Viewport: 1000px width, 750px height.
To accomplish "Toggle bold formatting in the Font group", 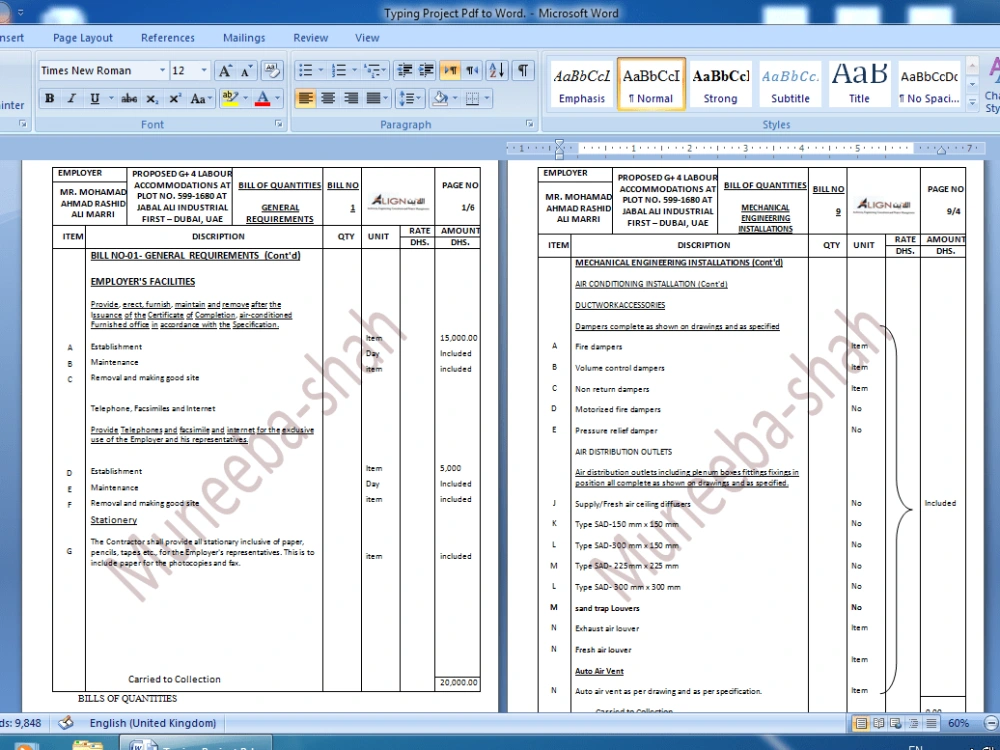I will 48,99.
